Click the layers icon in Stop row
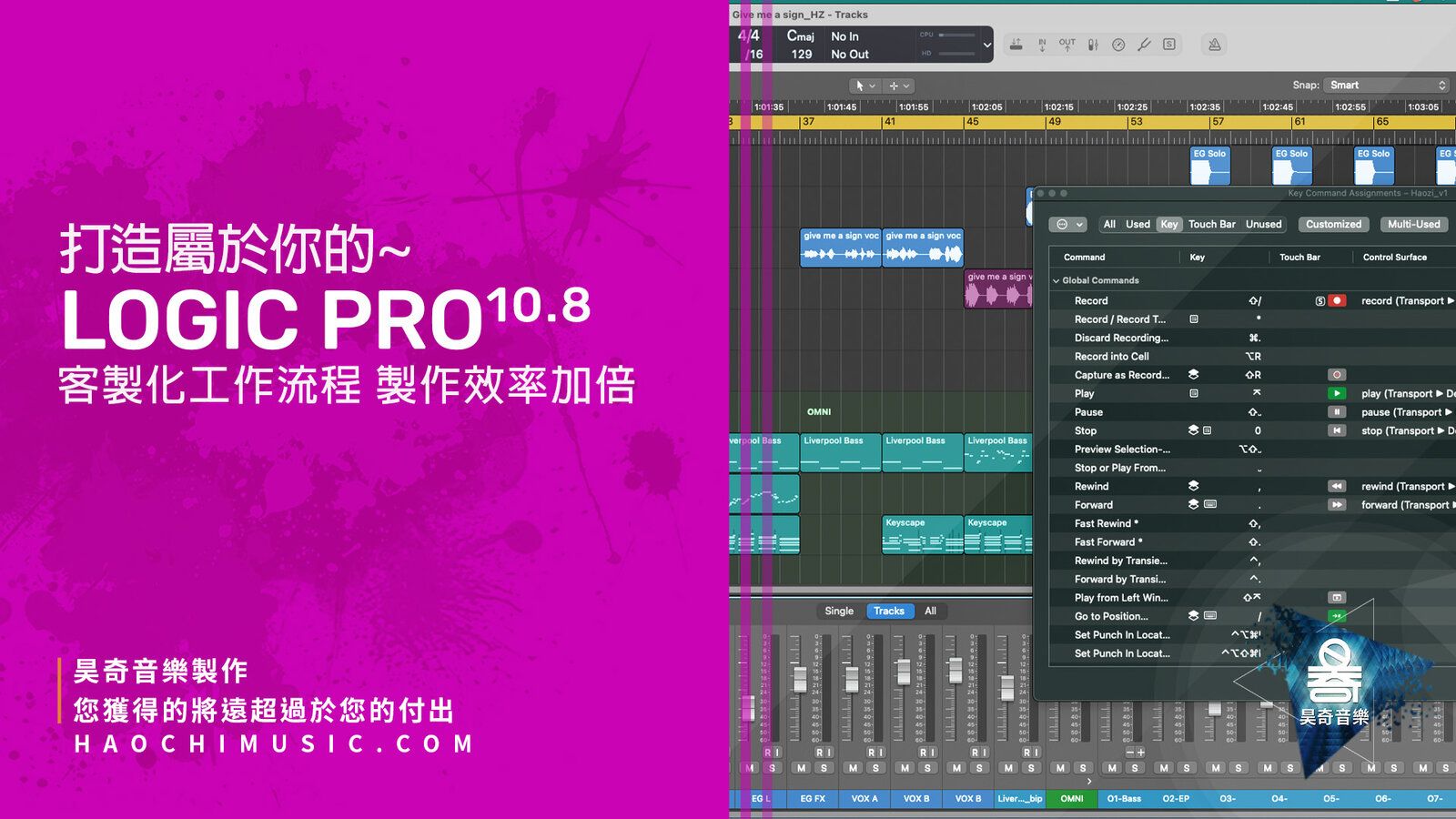Viewport: 1456px width, 819px height. (1193, 430)
